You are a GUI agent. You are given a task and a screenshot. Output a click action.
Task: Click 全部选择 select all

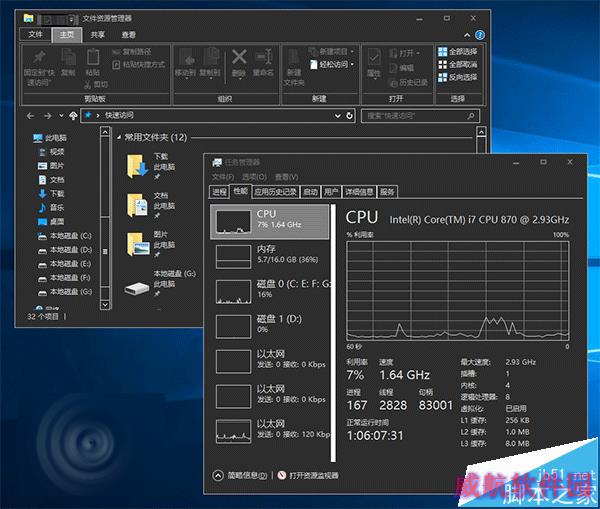click(x=458, y=51)
